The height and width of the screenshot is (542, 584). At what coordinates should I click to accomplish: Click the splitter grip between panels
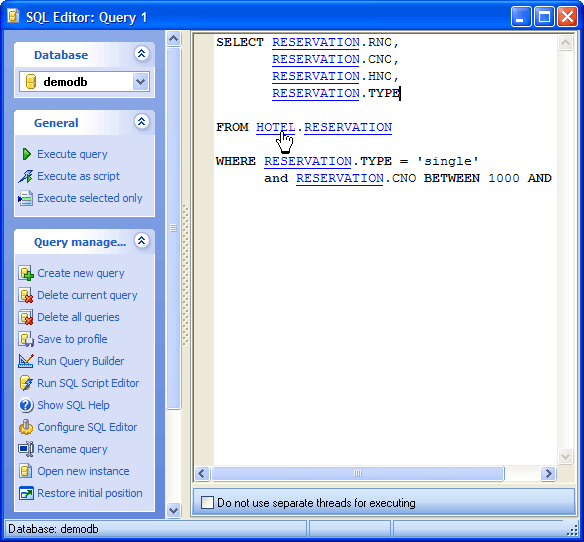click(185, 276)
